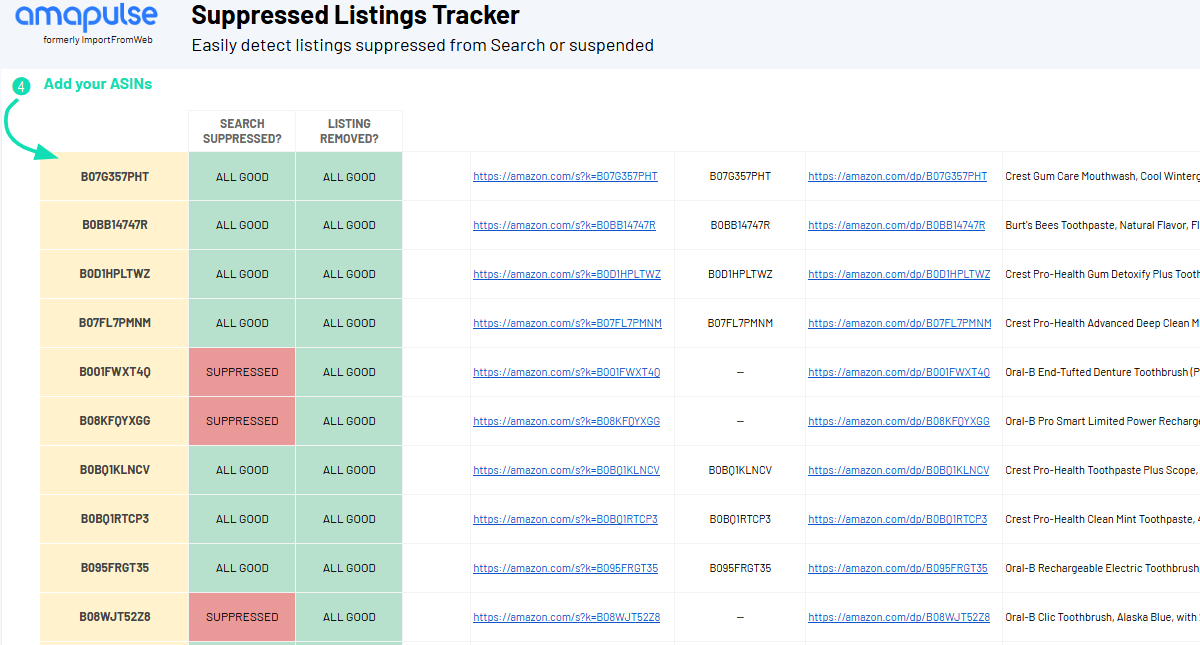Select ASIN cell B07G357PHT in yellow column
The height and width of the screenshot is (645, 1200).
(x=114, y=177)
